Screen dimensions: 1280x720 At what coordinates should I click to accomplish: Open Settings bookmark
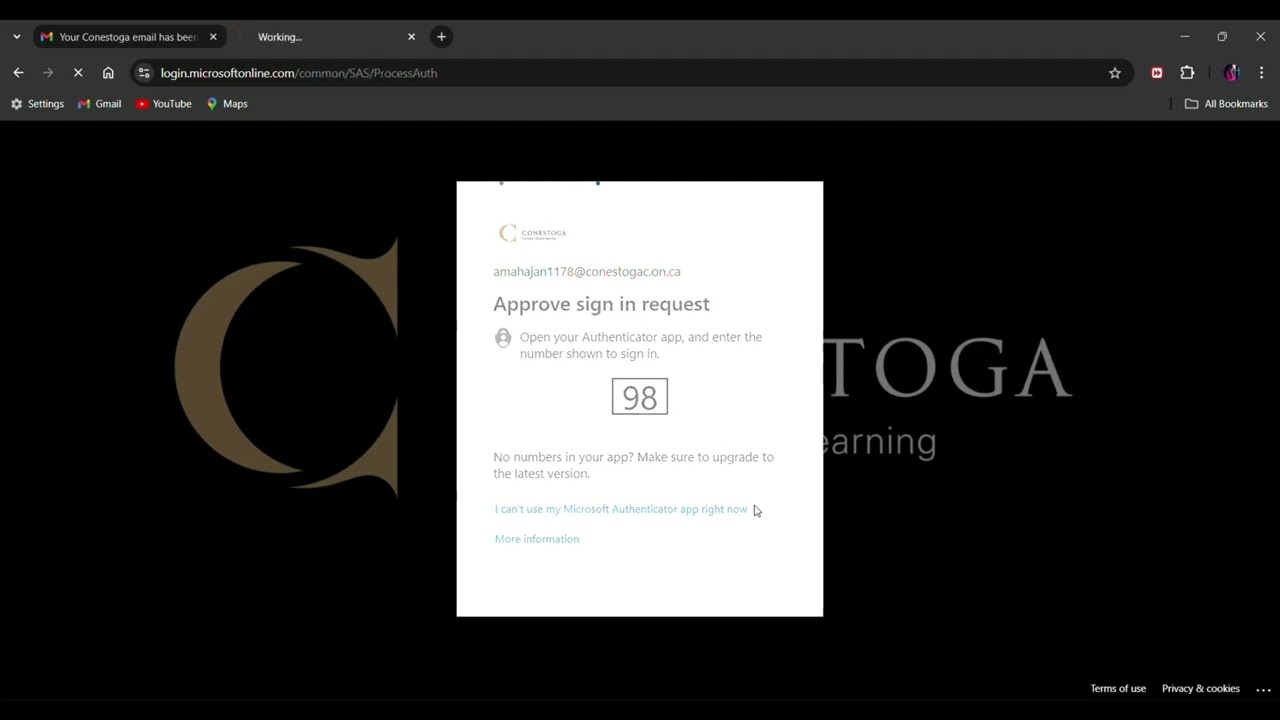point(37,104)
